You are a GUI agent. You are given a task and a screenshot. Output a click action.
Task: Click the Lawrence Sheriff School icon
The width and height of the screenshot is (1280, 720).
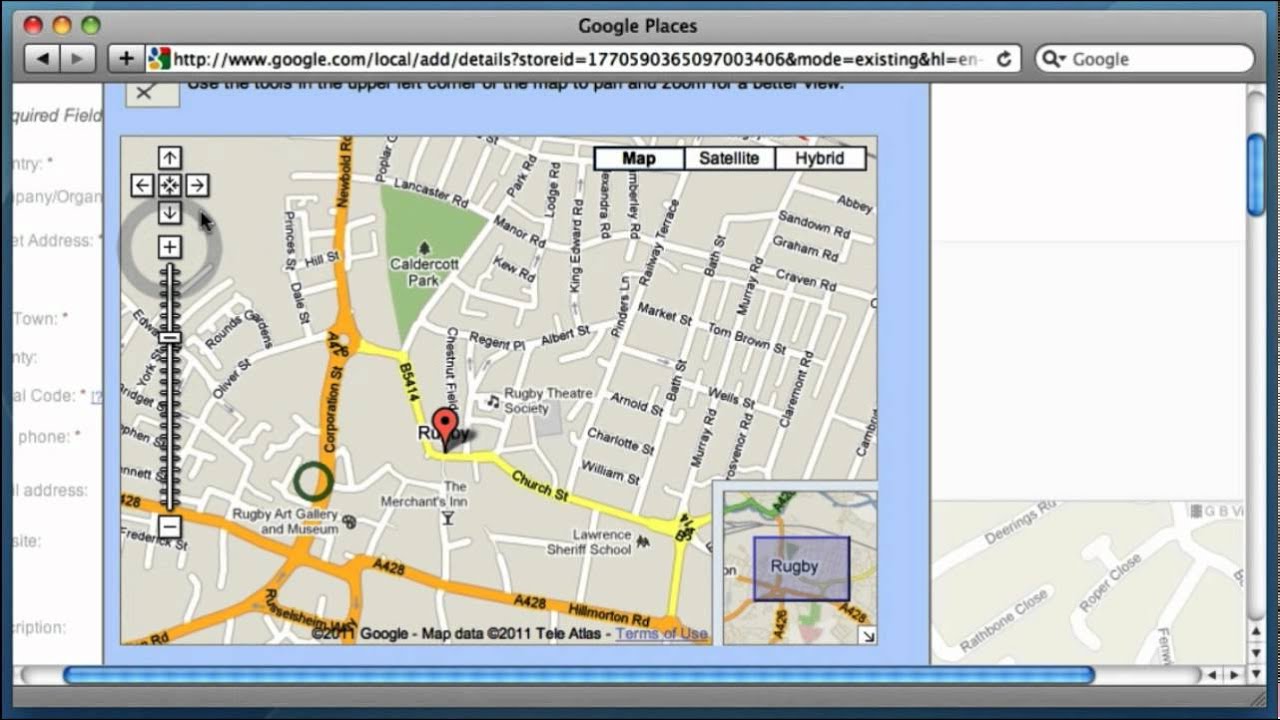pos(643,541)
